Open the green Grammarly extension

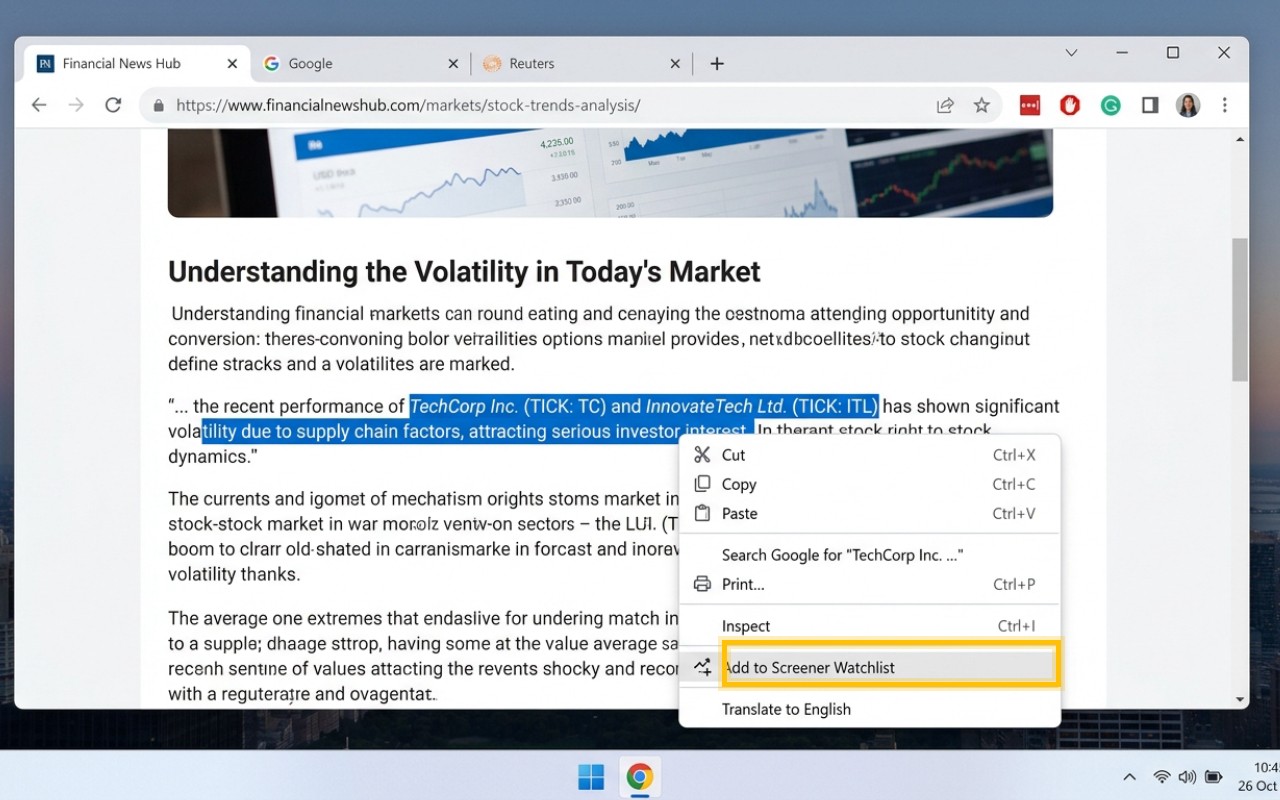click(1110, 105)
